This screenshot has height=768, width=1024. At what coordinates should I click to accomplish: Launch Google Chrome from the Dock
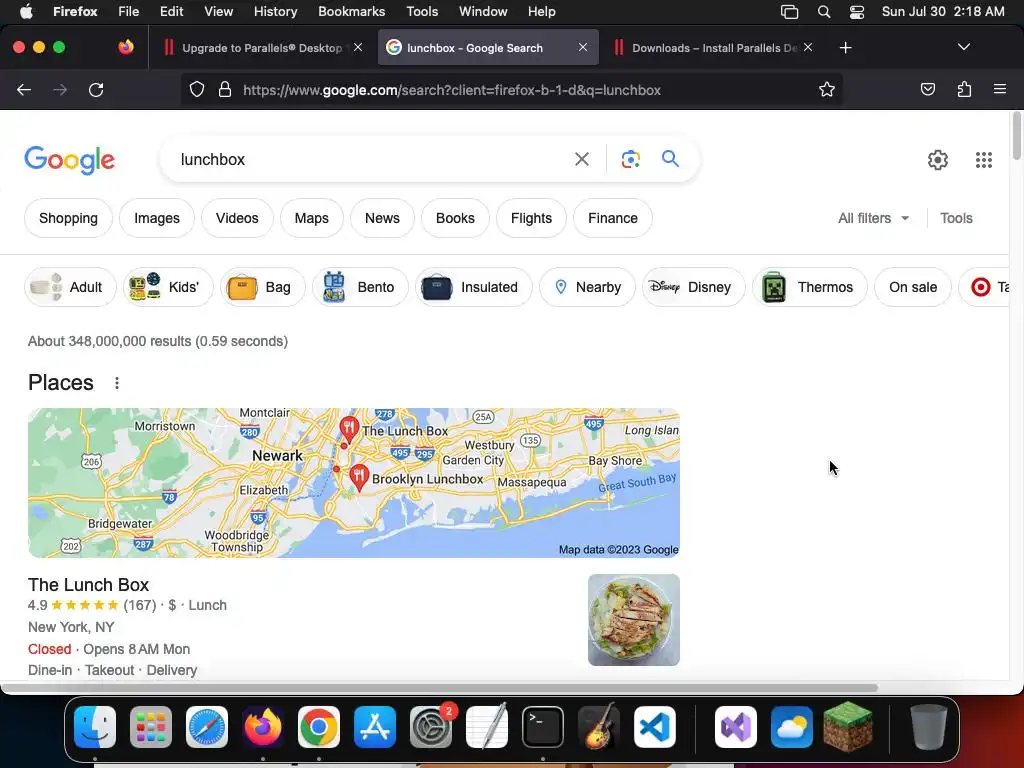tap(319, 727)
